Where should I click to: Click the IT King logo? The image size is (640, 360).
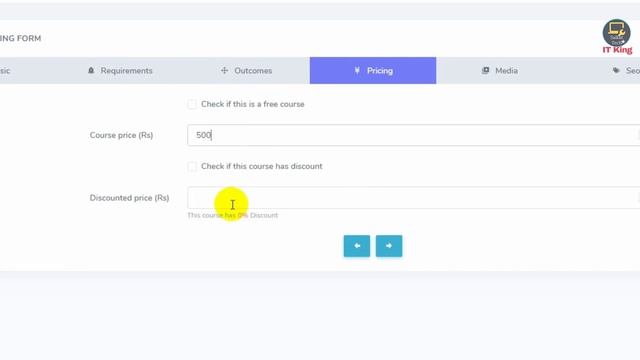click(x=617, y=37)
